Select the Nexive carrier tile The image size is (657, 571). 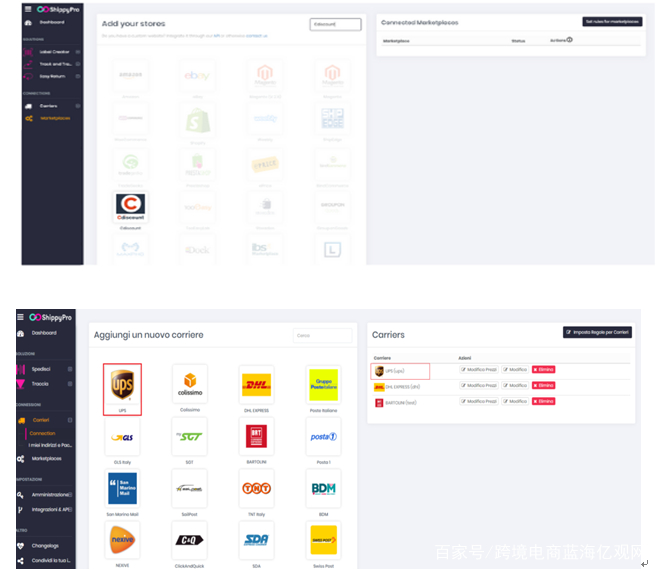click(x=122, y=540)
